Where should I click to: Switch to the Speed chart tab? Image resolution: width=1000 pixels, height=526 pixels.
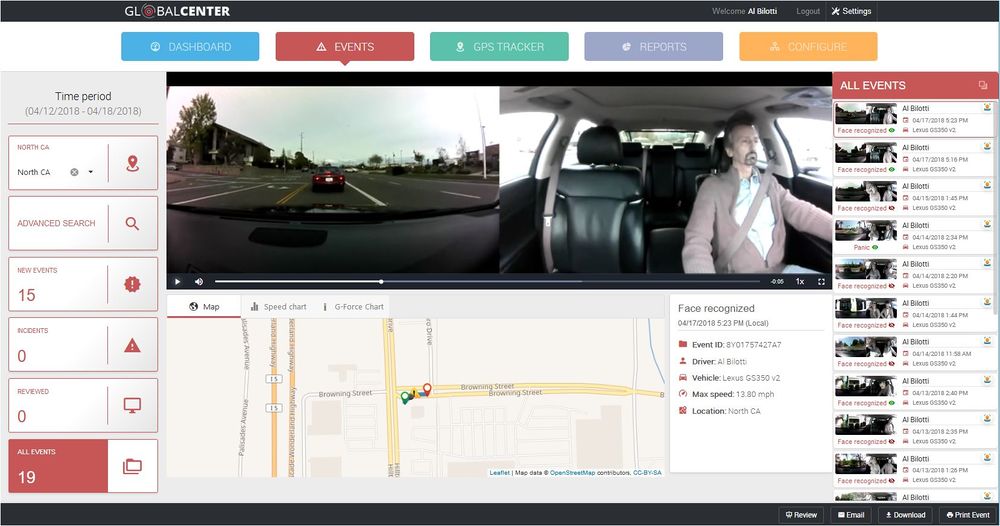279,307
